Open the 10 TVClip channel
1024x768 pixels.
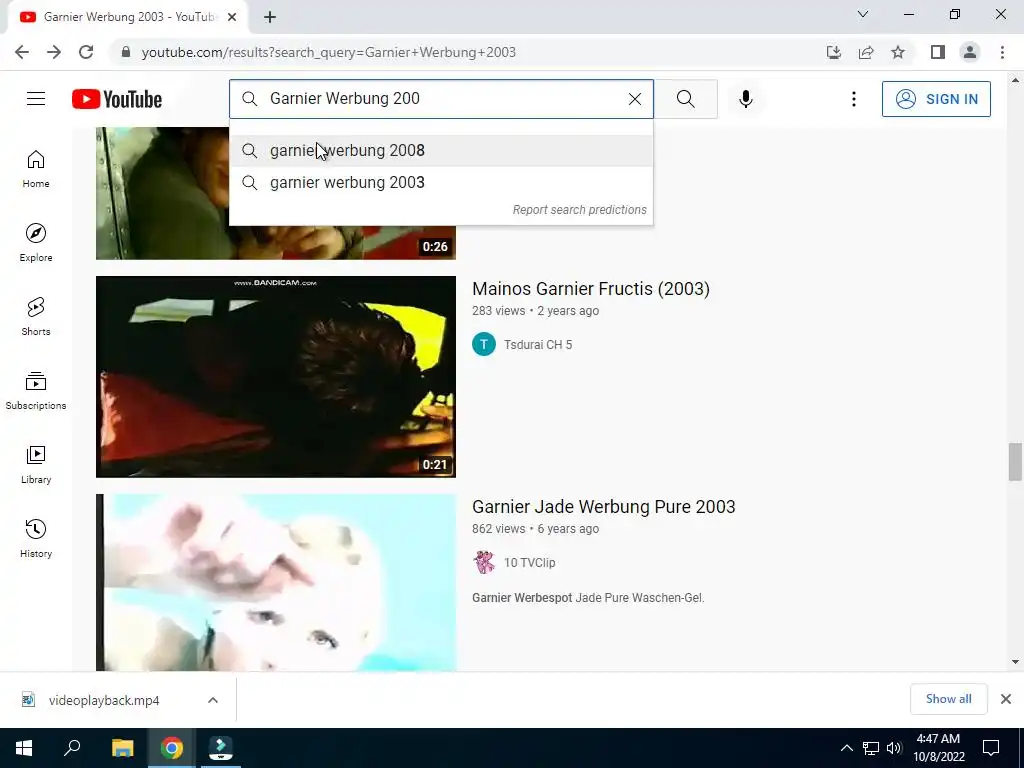pyautogui.click(x=529, y=563)
